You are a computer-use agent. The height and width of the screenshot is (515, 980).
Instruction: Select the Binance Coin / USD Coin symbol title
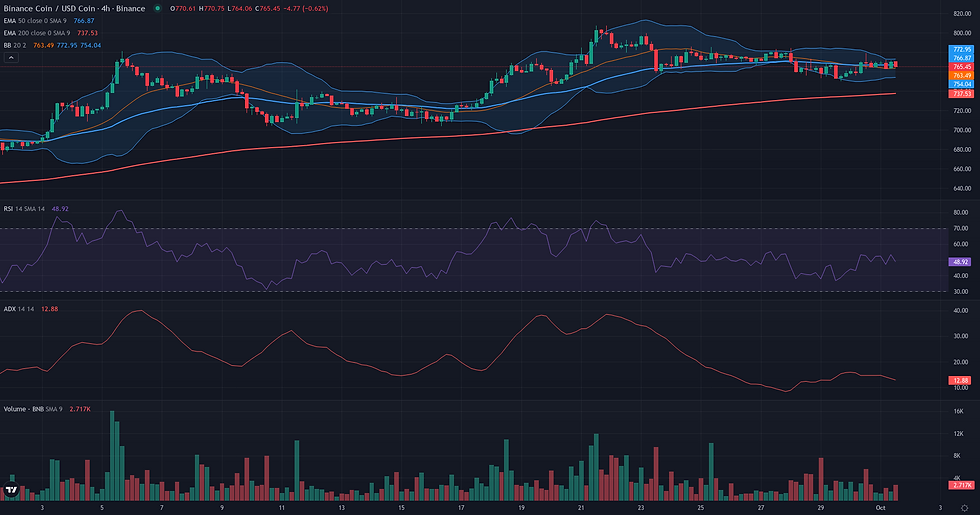pos(74,8)
